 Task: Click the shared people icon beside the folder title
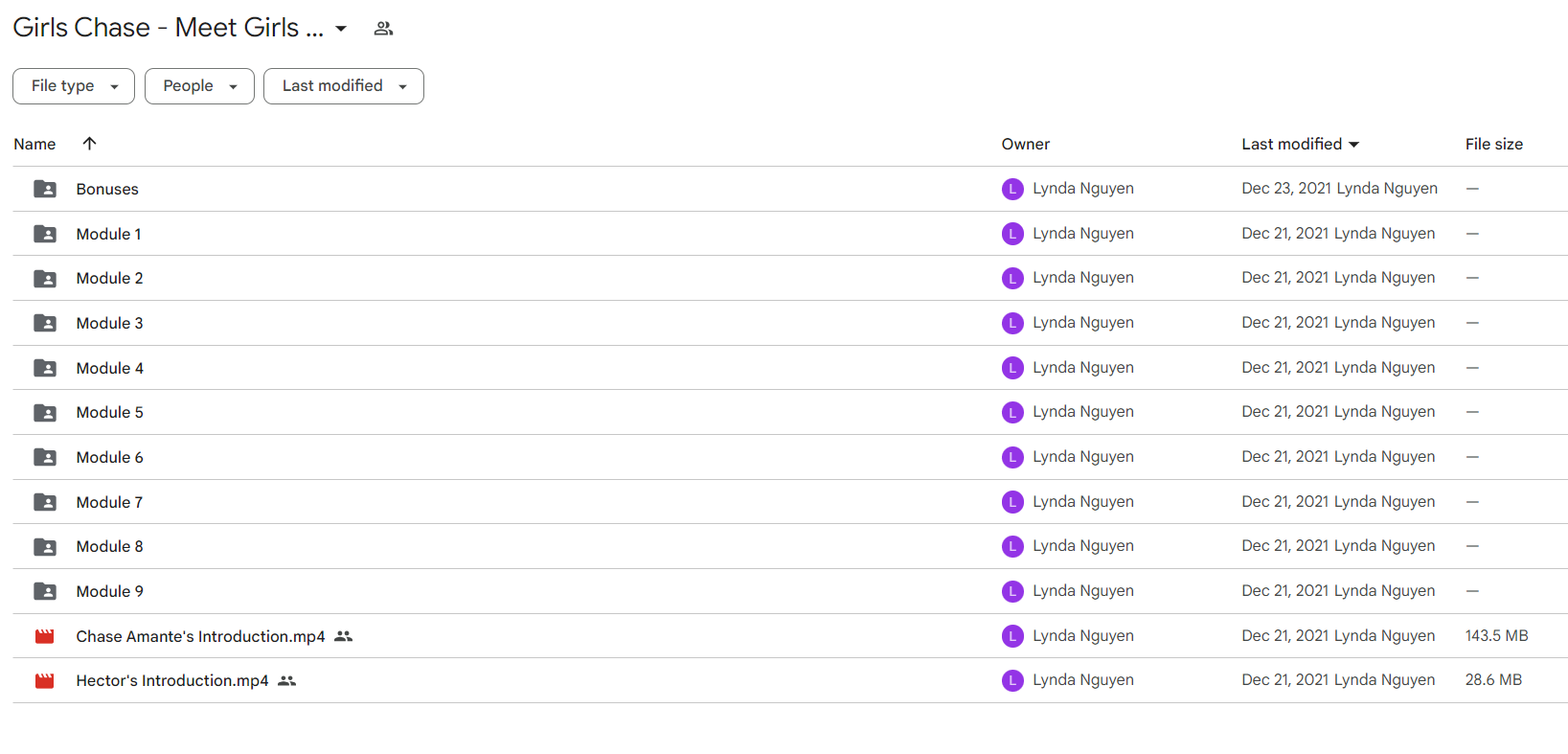click(383, 29)
